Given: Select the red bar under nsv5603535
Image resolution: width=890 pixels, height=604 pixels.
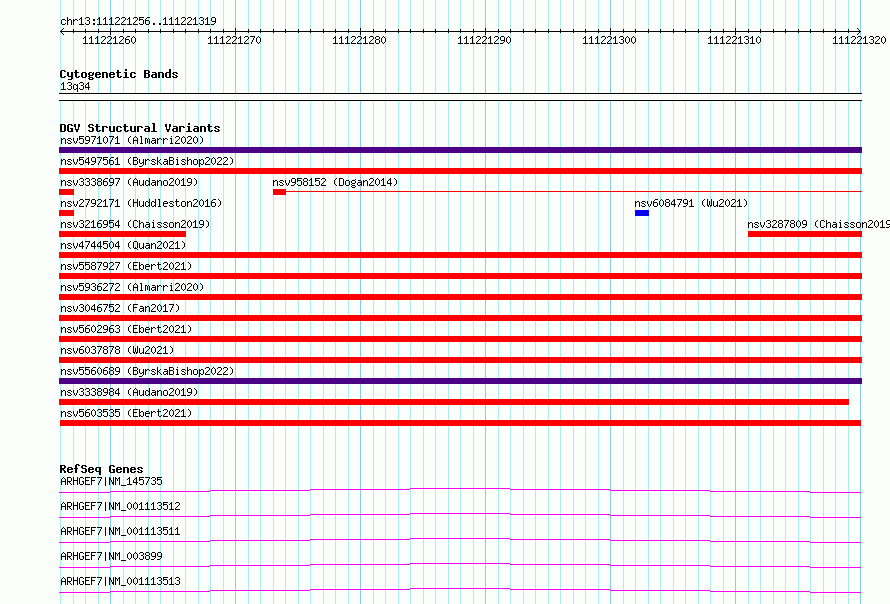Looking at the screenshot, I should click(x=460, y=423).
